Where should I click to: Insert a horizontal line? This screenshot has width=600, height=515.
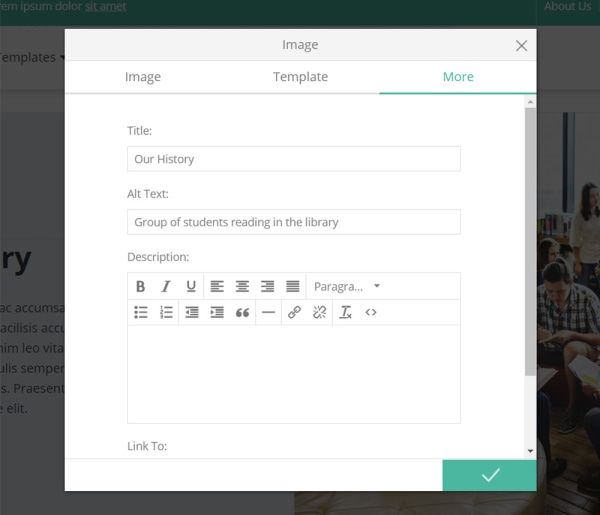[268, 312]
